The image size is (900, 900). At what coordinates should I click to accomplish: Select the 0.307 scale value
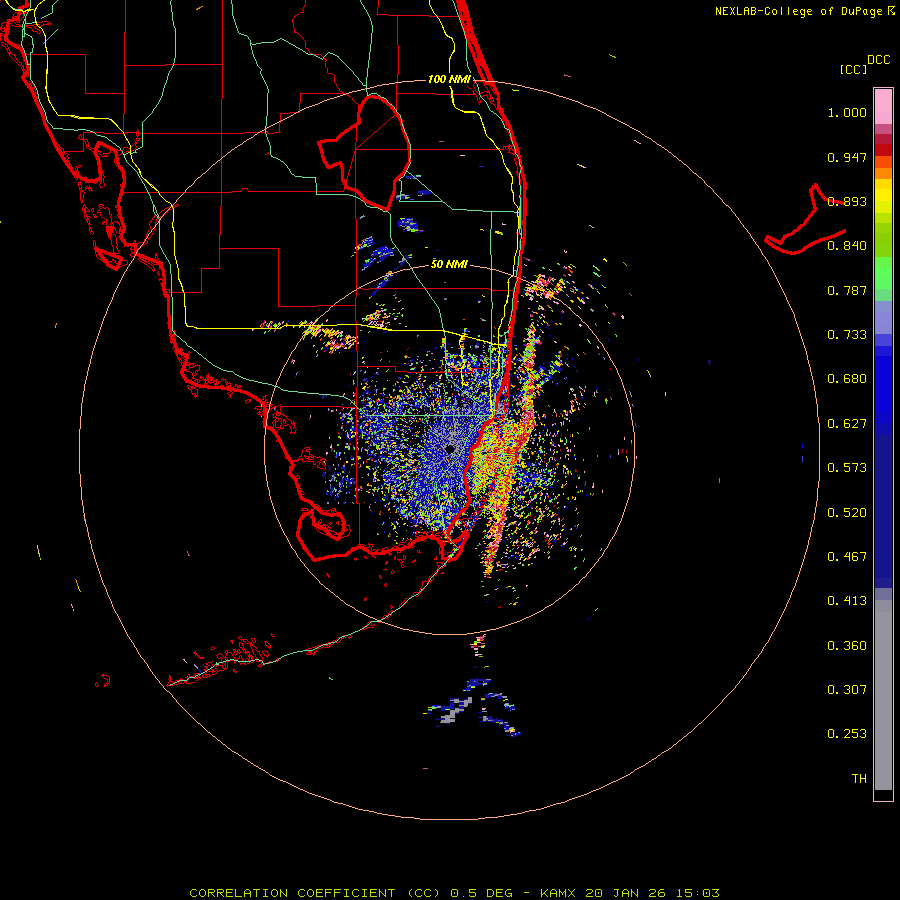(x=847, y=690)
